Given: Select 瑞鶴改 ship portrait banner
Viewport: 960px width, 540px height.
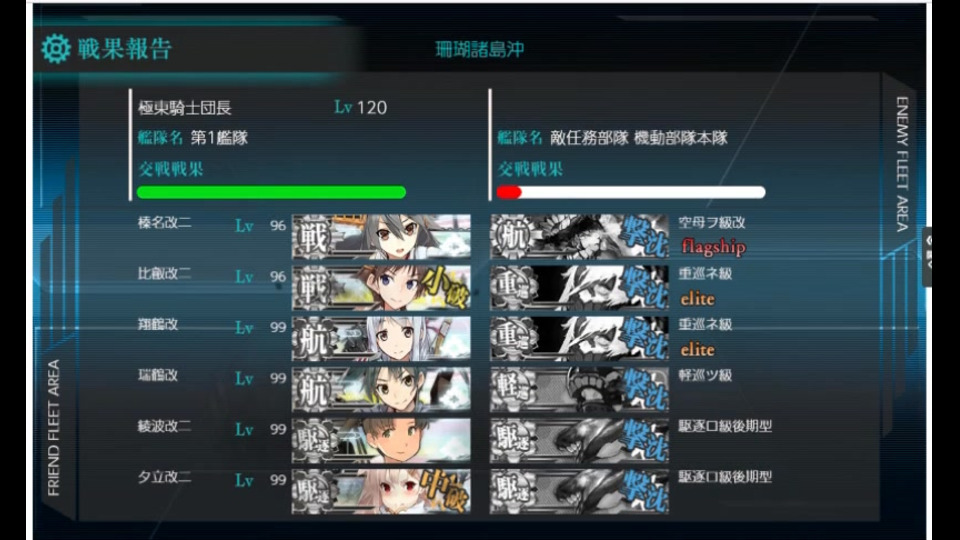Looking at the screenshot, I should (x=381, y=389).
